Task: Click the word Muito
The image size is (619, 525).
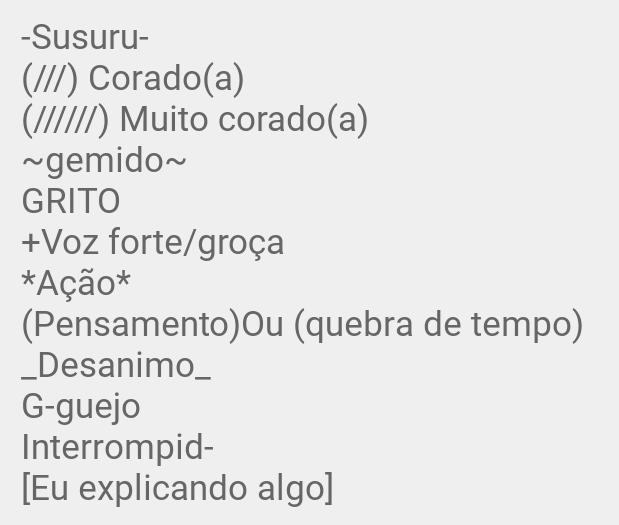Action: [164, 120]
